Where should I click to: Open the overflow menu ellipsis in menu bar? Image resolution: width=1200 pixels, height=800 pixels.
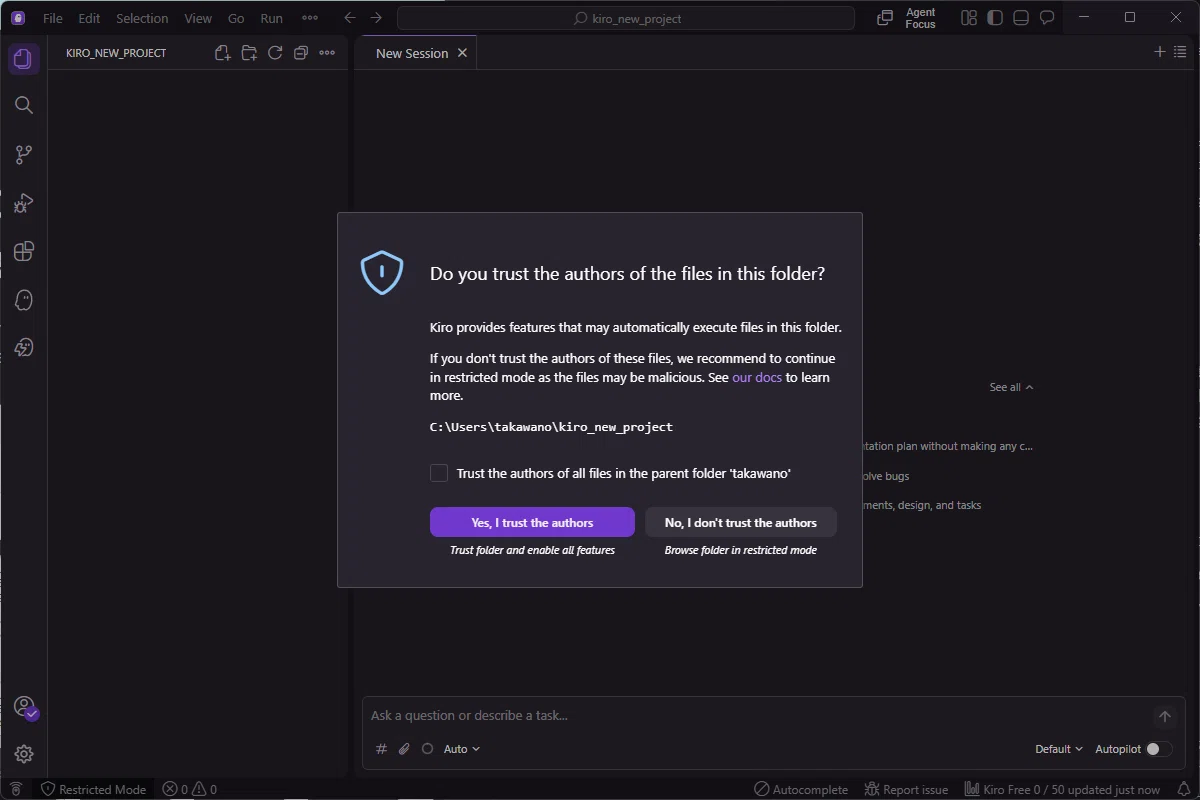tap(310, 18)
